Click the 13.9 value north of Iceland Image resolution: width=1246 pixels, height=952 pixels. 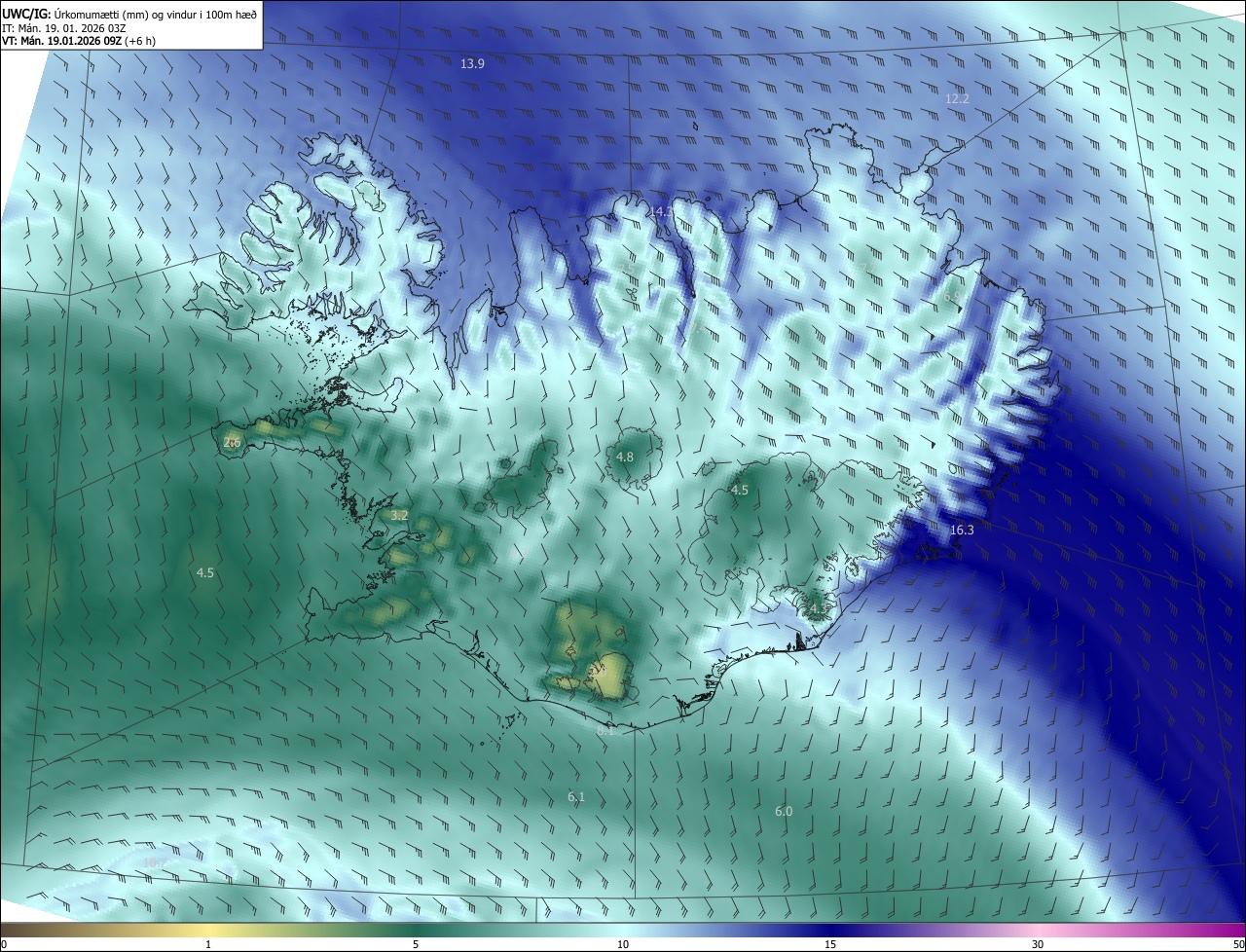click(472, 63)
